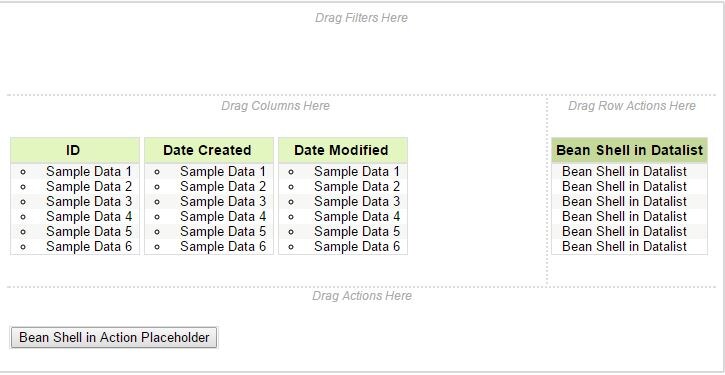Click bullet beside Sample Data 4 in Date Created
This screenshot has height=375, width=725.
tap(157, 217)
